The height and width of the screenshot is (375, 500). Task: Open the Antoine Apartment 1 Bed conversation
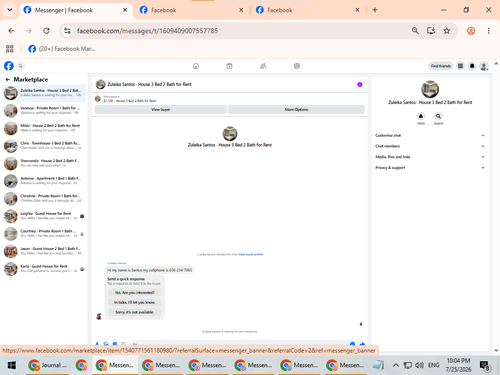pyautogui.click(x=44, y=181)
